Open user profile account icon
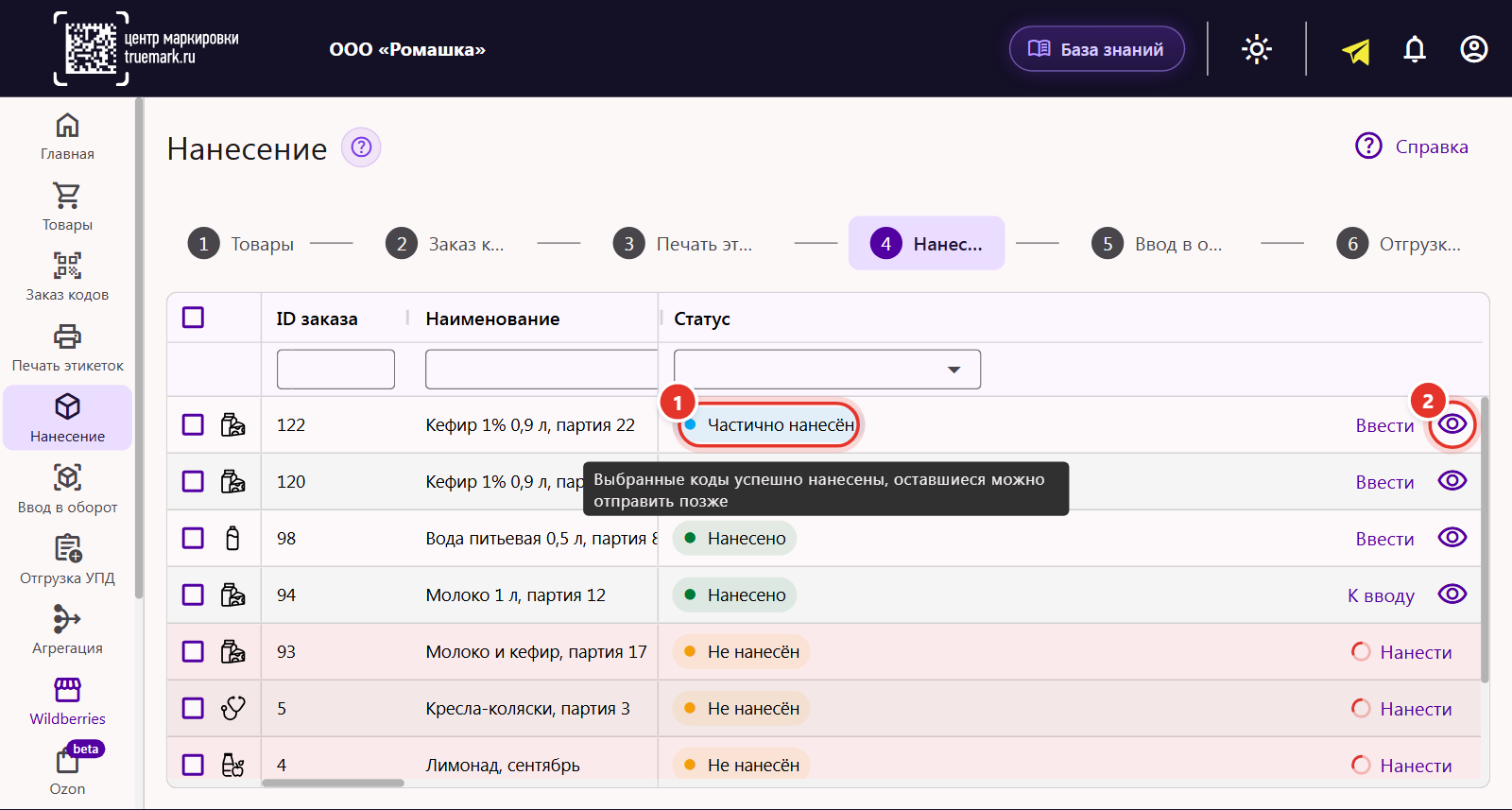This screenshot has height=810, width=1512. (1474, 49)
